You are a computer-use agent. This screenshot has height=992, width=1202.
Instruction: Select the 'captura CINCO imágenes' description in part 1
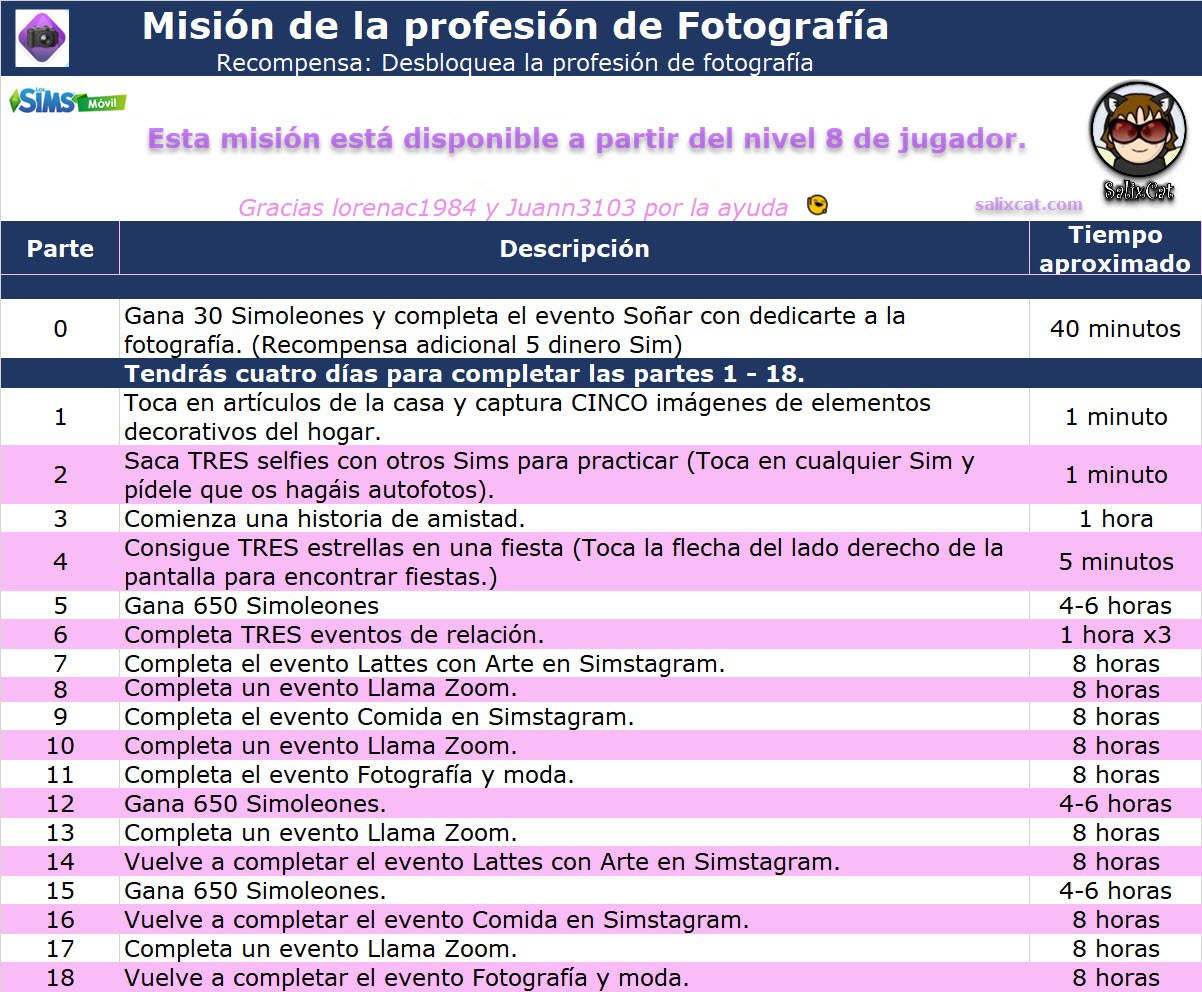coord(574,417)
